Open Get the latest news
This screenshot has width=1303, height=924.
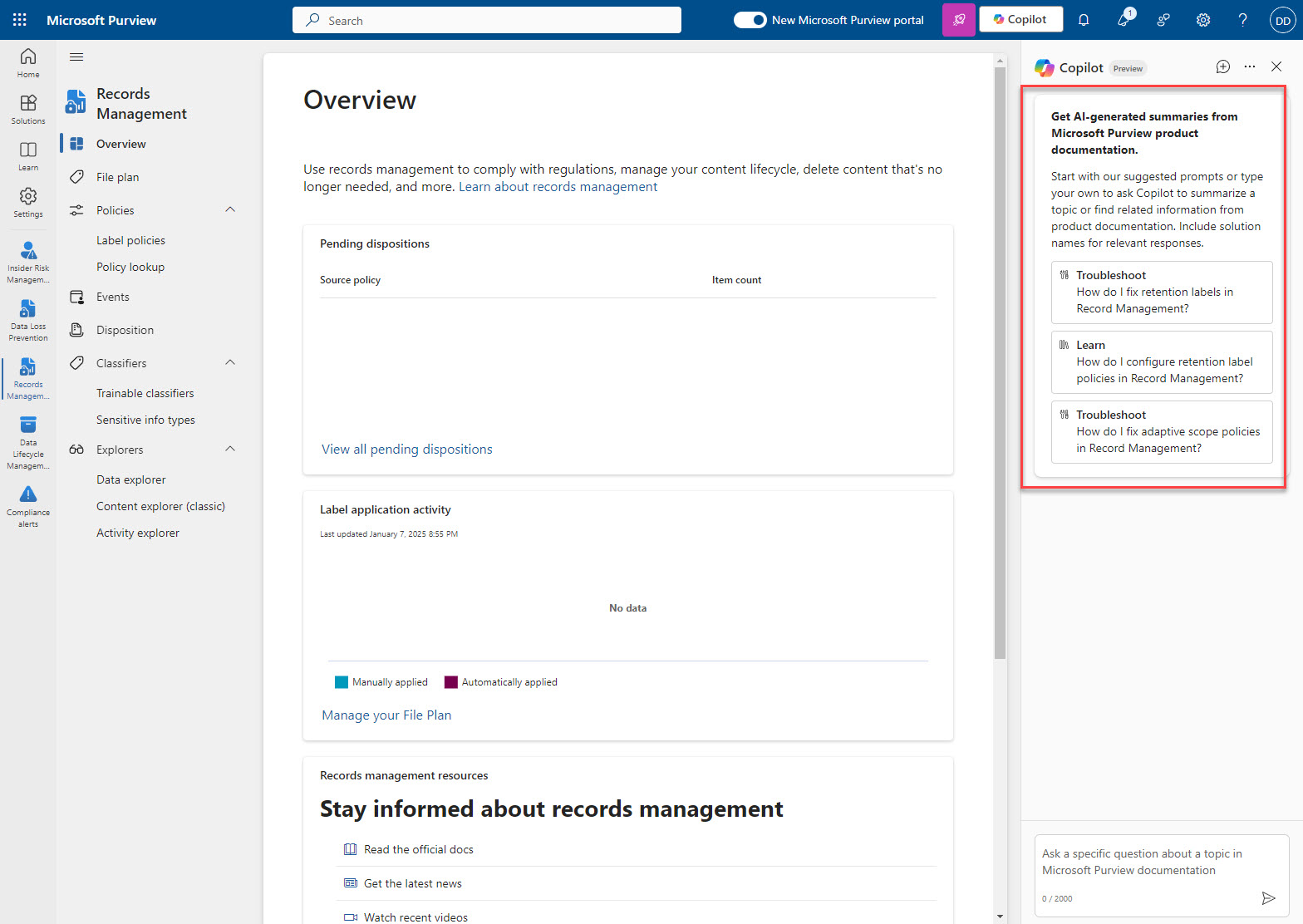412,883
